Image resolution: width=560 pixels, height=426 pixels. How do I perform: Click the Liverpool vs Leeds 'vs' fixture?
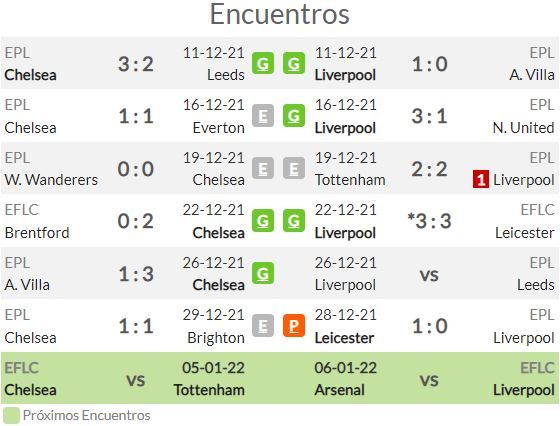[429, 275]
